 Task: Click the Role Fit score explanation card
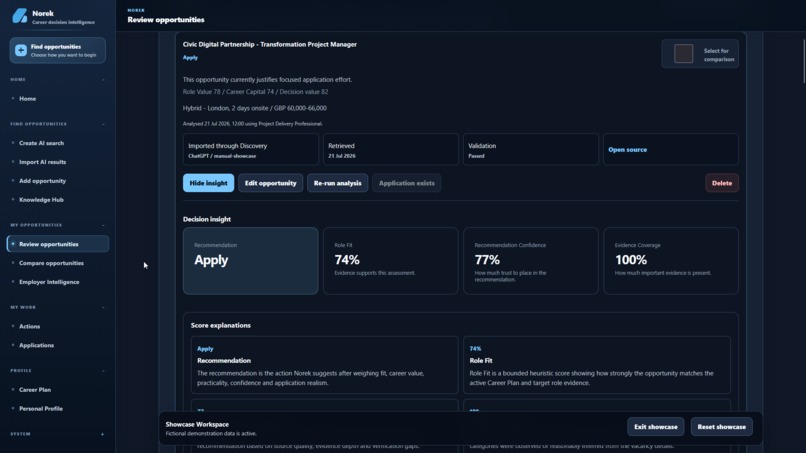point(597,365)
